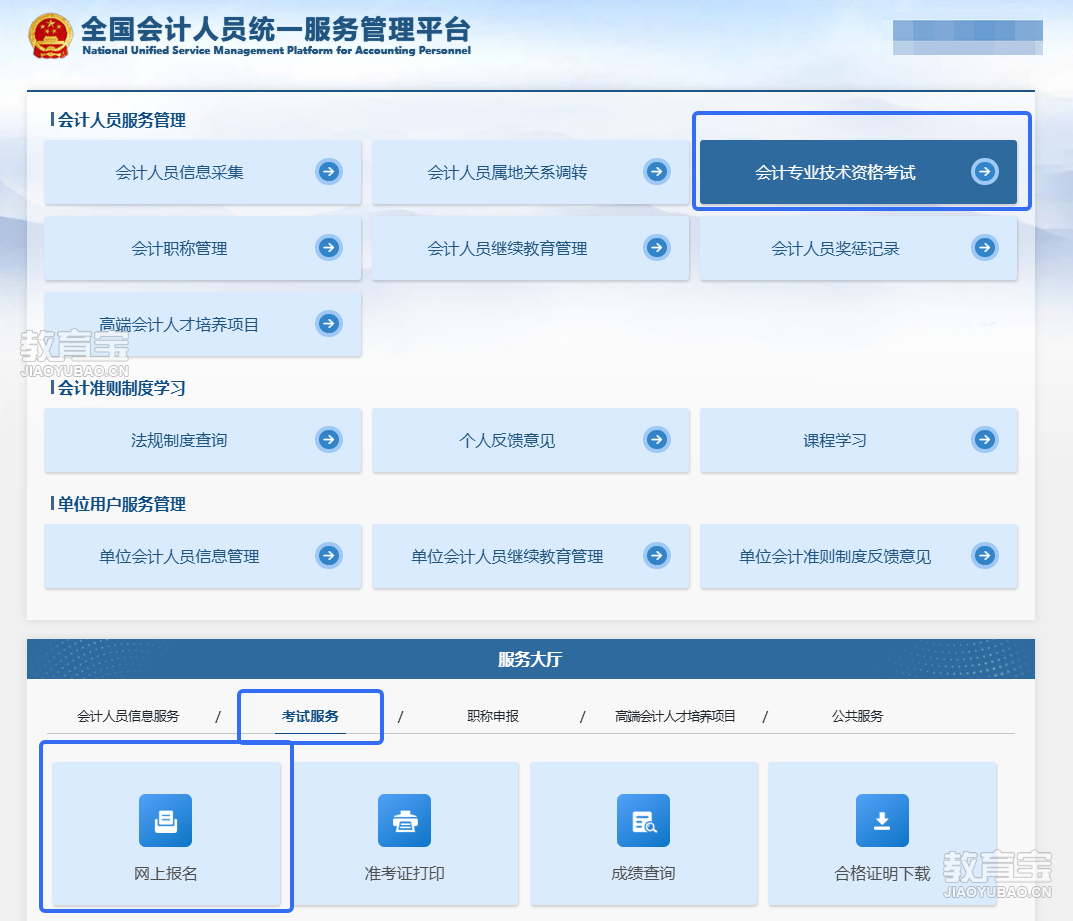1073x921 pixels.
Task: Click 服务大厅 banner heading
Action: 530,659
